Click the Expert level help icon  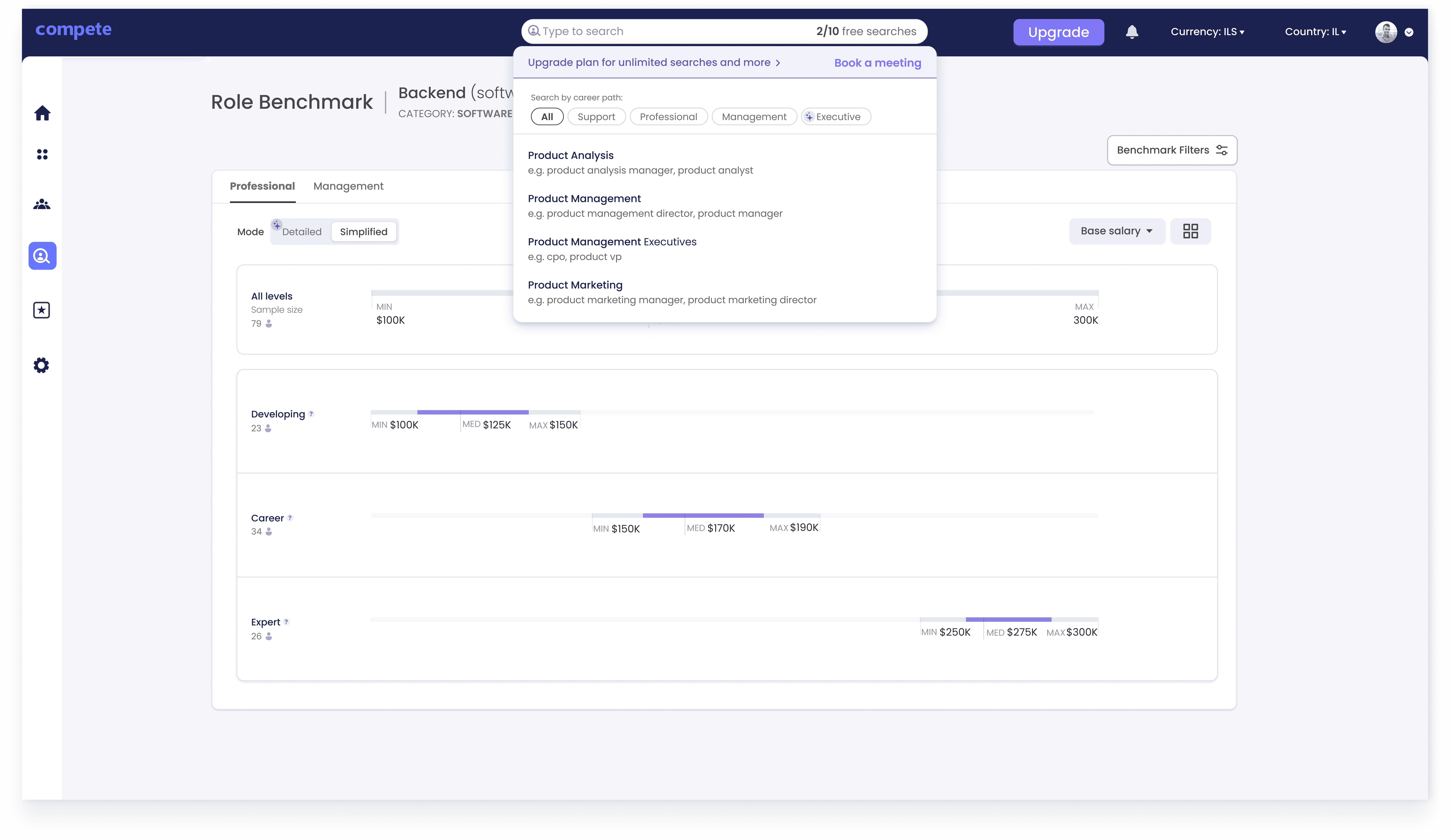pyautogui.click(x=286, y=622)
